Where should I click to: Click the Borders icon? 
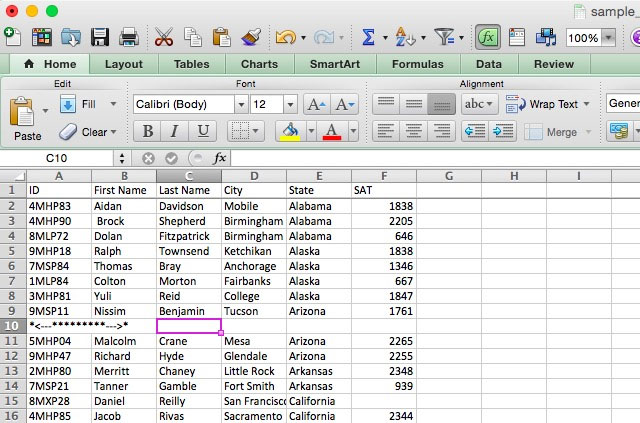click(x=240, y=131)
